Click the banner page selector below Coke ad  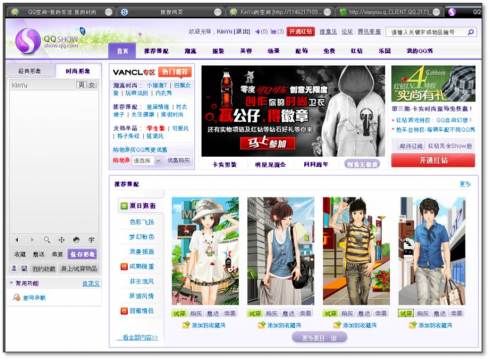click(x=362, y=164)
